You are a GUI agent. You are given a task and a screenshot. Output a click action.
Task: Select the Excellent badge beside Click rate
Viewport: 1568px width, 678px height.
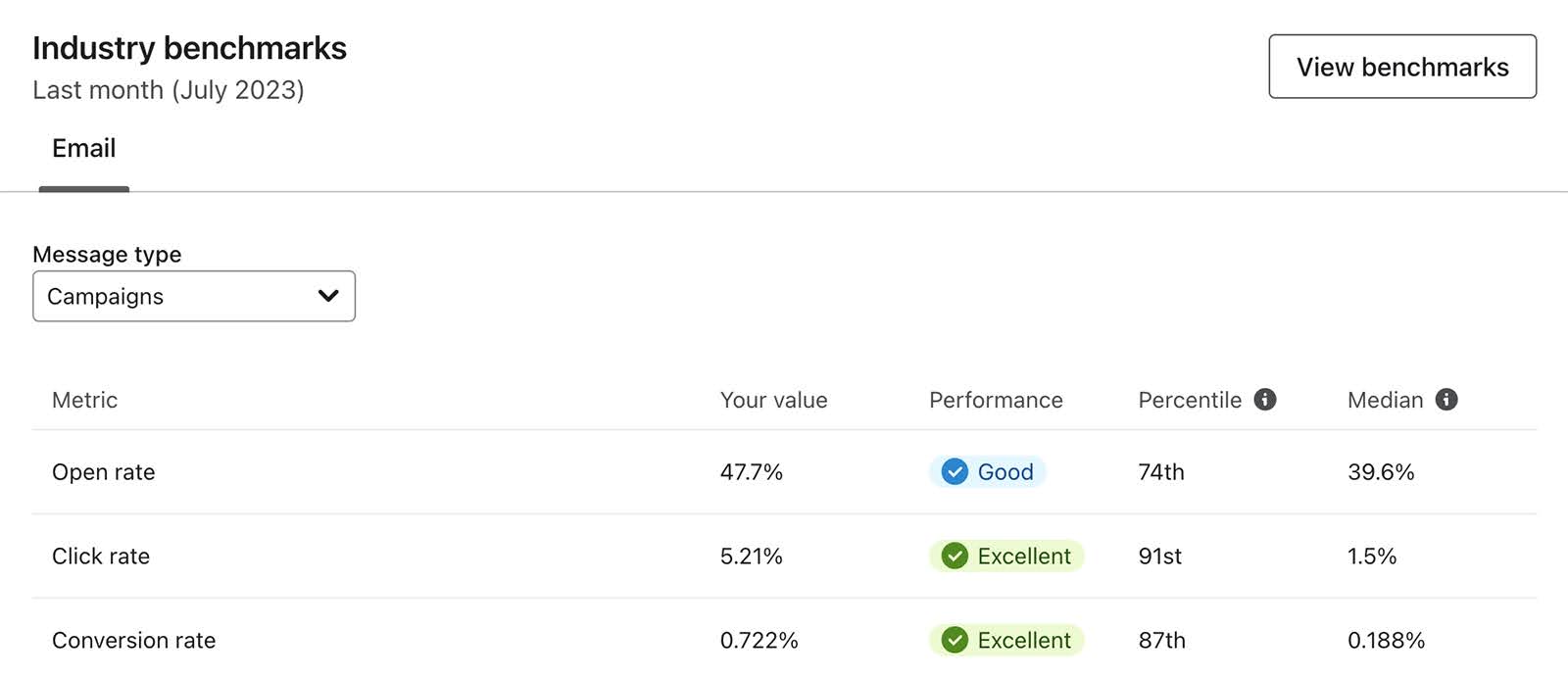pos(1005,556)
